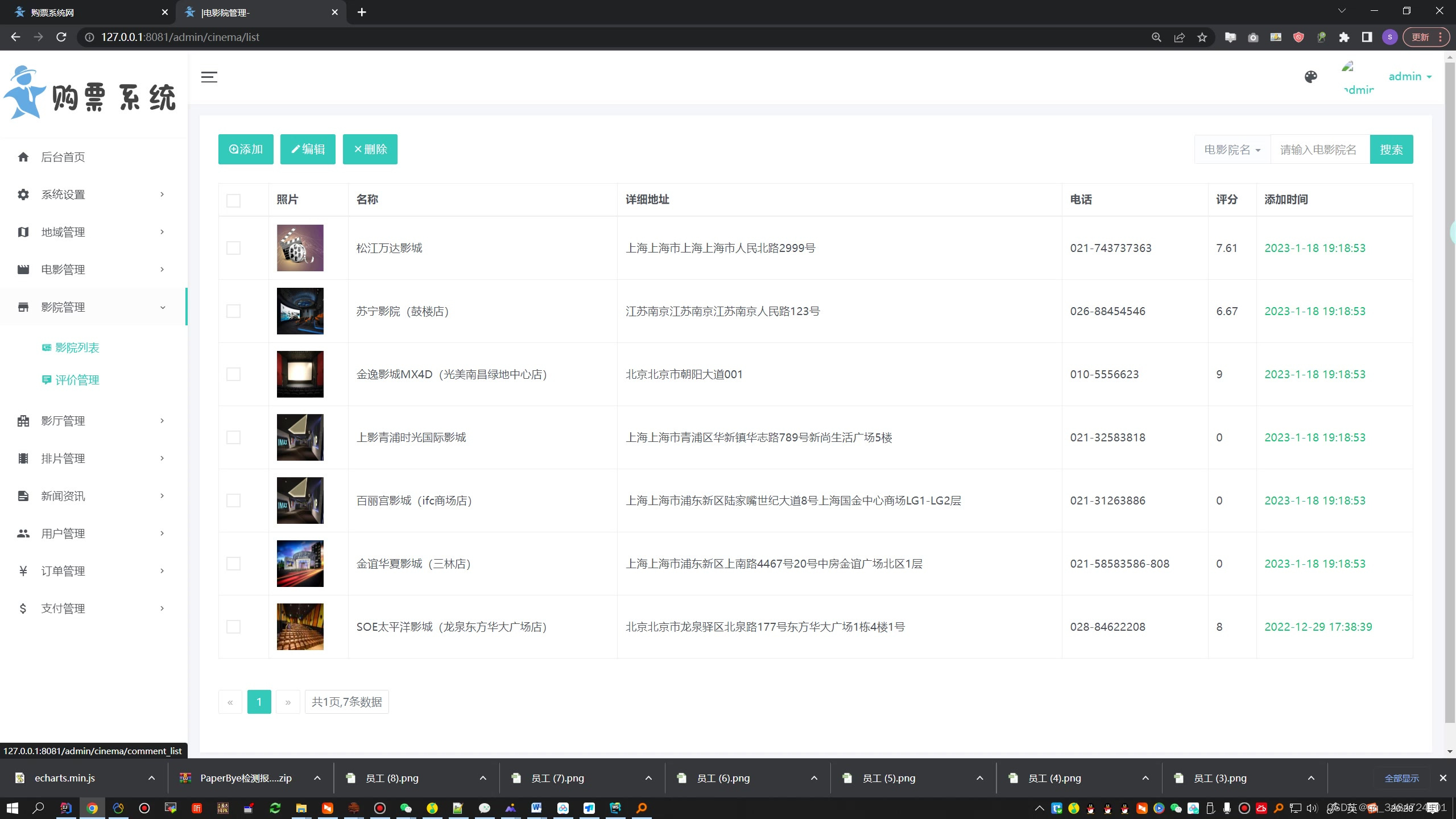Select the checkbox for SOE太平洋影城 row
Image resolution: width=1456 pixels, height=819 pixels.
coord(233,627)
